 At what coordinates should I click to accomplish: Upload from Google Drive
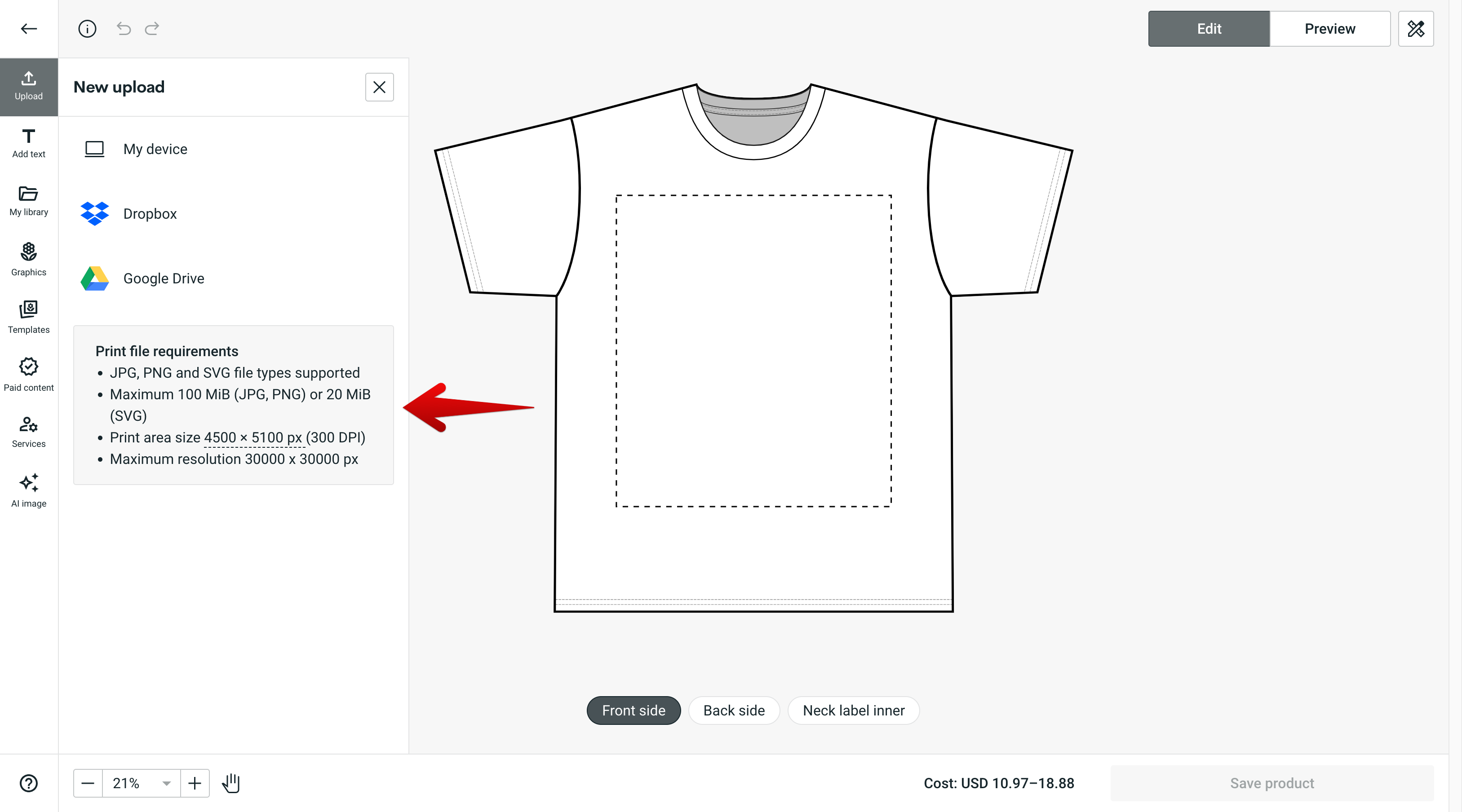(163, 278)
